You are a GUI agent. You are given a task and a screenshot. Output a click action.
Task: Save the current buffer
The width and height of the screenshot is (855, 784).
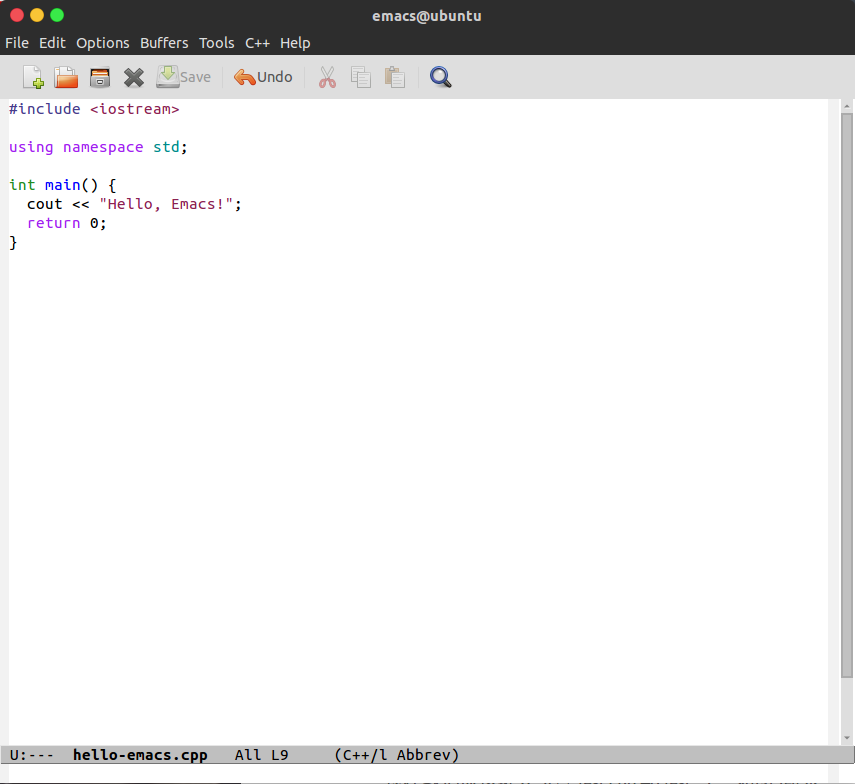184,77
